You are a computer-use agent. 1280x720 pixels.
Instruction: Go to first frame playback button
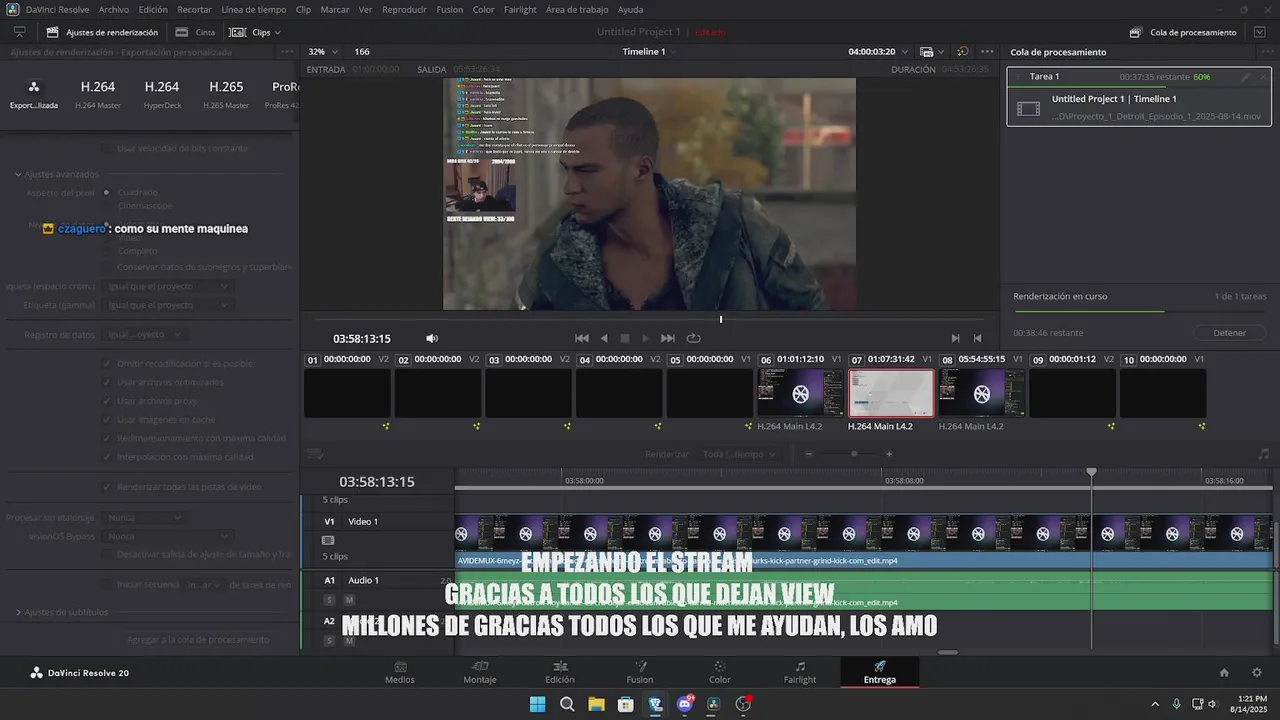(581, 339)
